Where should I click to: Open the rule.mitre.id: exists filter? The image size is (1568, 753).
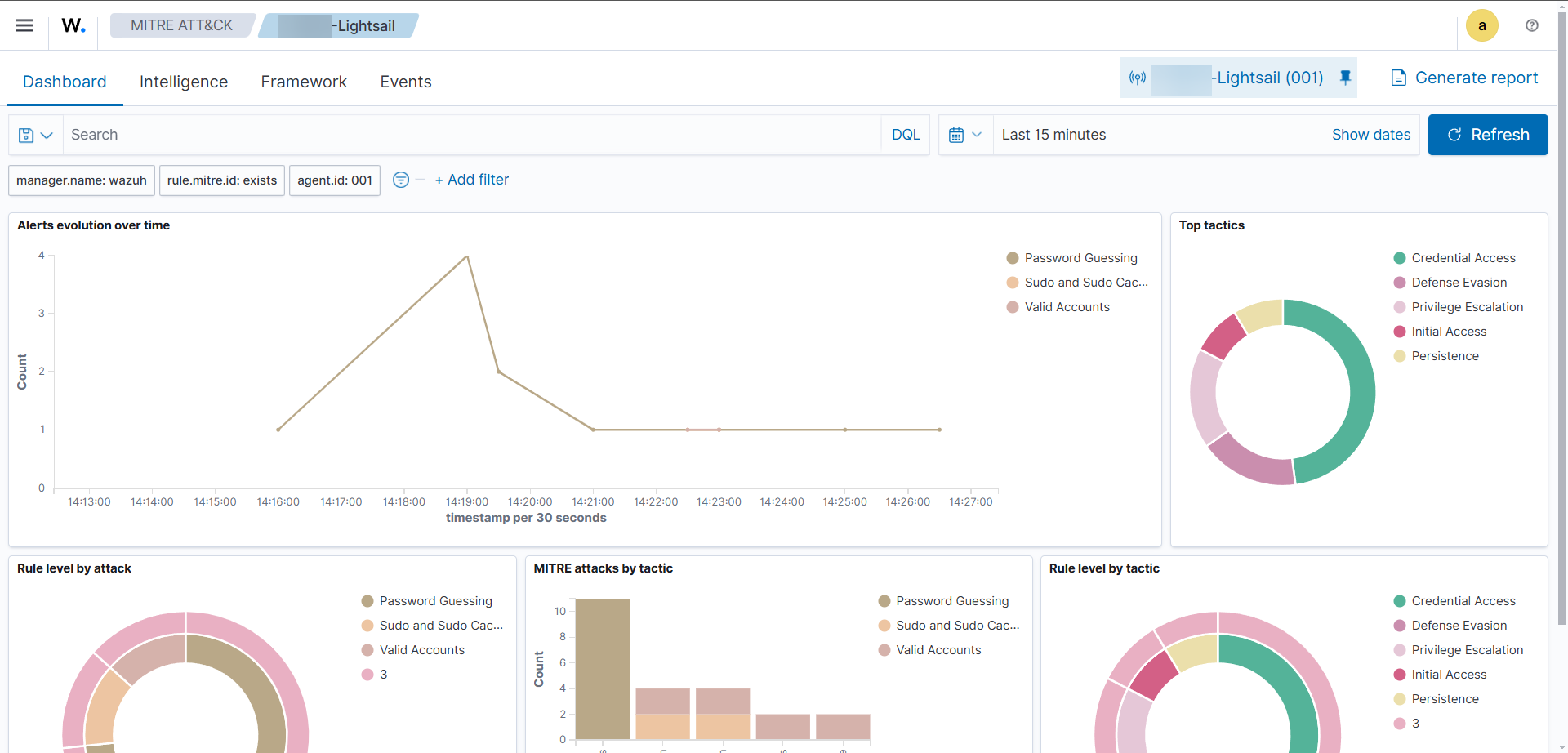(x=222, y=180)
